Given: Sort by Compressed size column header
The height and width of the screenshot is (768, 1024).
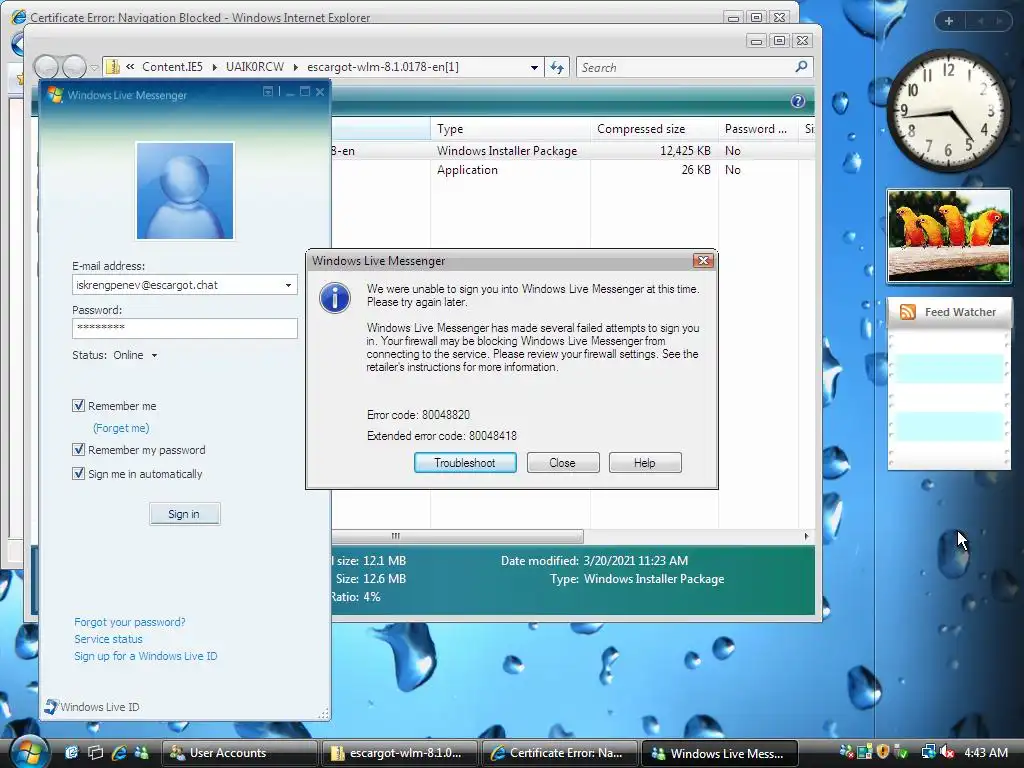Looking at the screenshot, I should click(655, 129).
